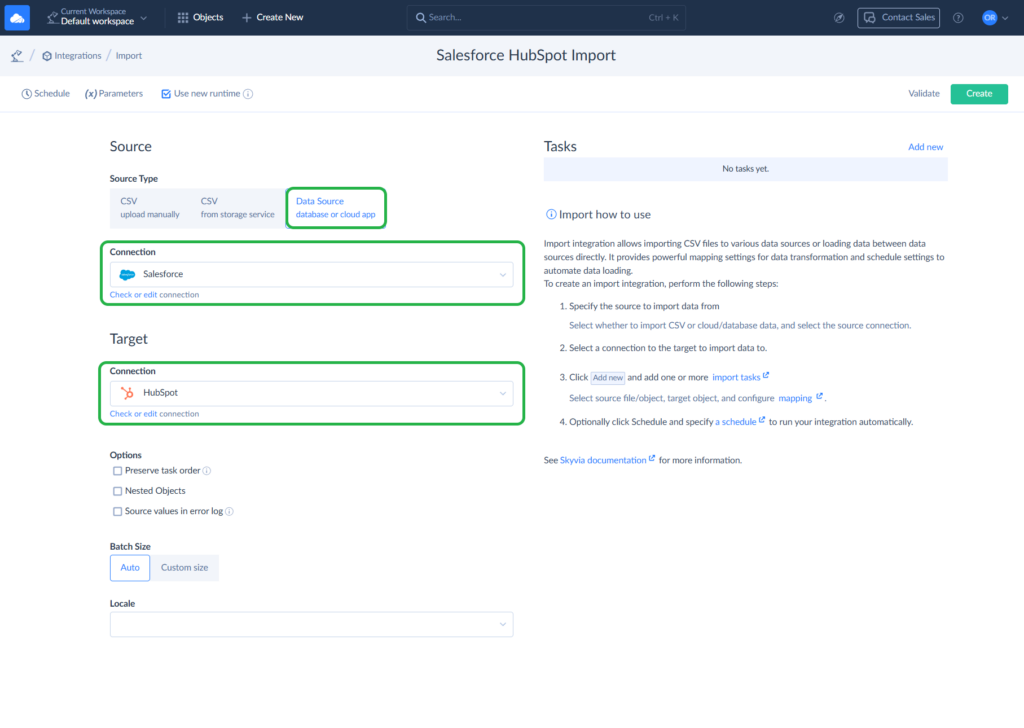Screen dimensions: 1024x728
Task: Click the help question mark icon
Action: tap(957, 17)
